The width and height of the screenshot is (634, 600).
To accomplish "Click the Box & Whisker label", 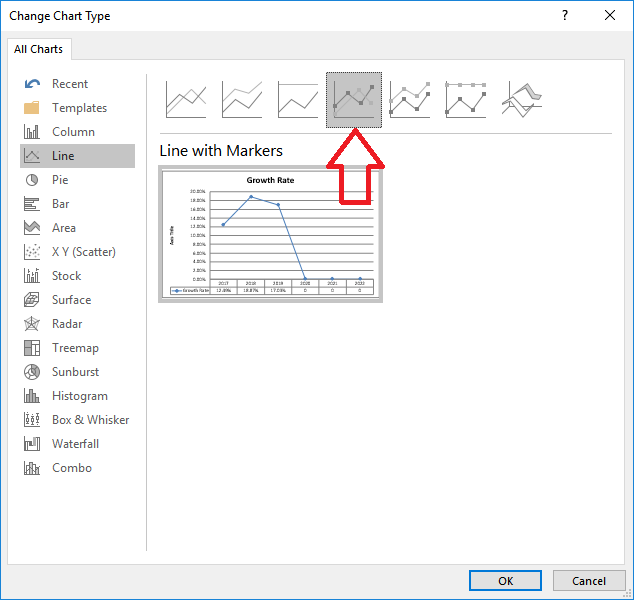I will 91,420.
